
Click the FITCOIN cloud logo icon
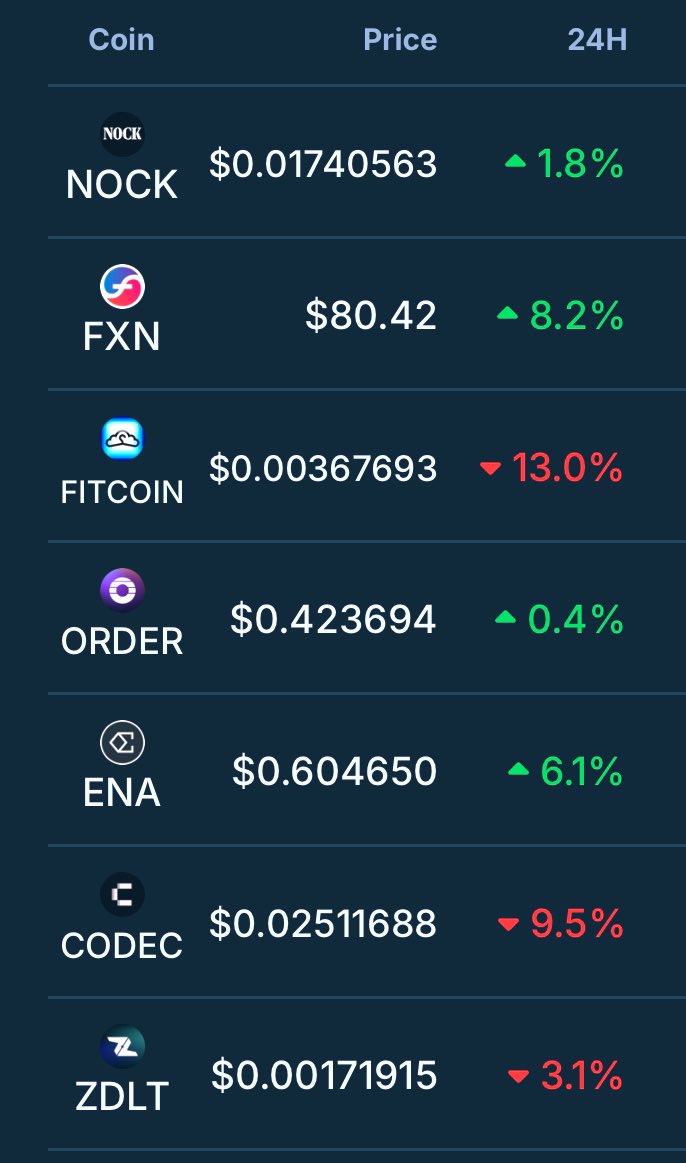[122, 439]
